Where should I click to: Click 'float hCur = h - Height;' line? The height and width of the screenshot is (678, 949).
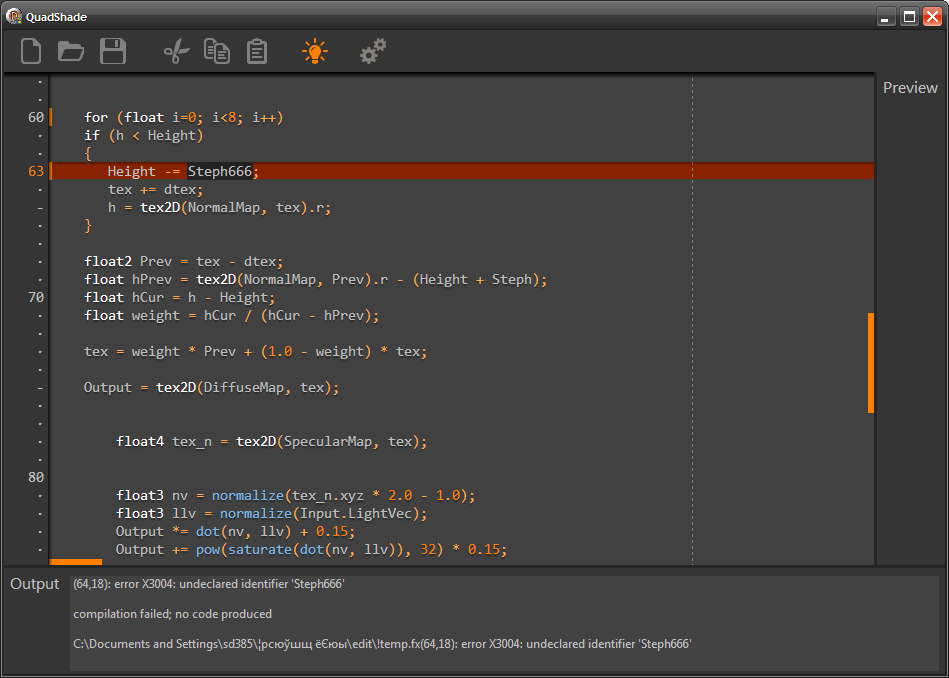tap(180, 297)
